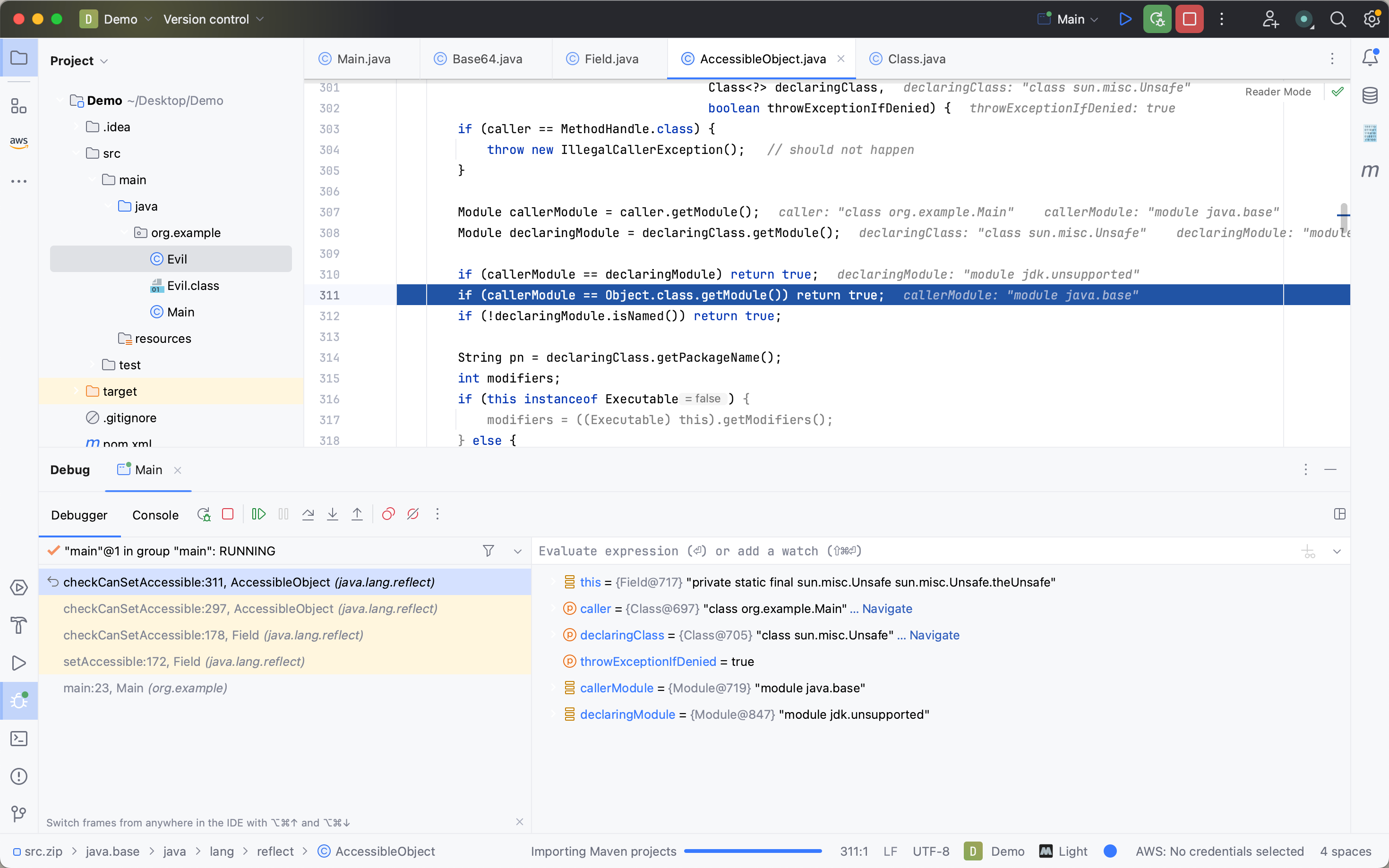This screenshot has width=1389, height=868.
Task: Toggle Mute Breakpoints in debug toolbar
Action: (413, 514)
